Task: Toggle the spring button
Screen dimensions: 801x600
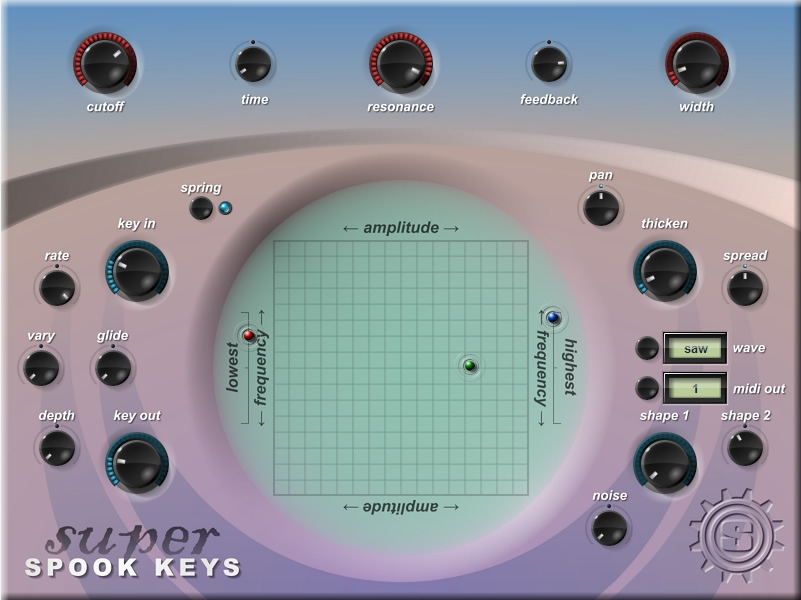Action: tap(201, 208)
